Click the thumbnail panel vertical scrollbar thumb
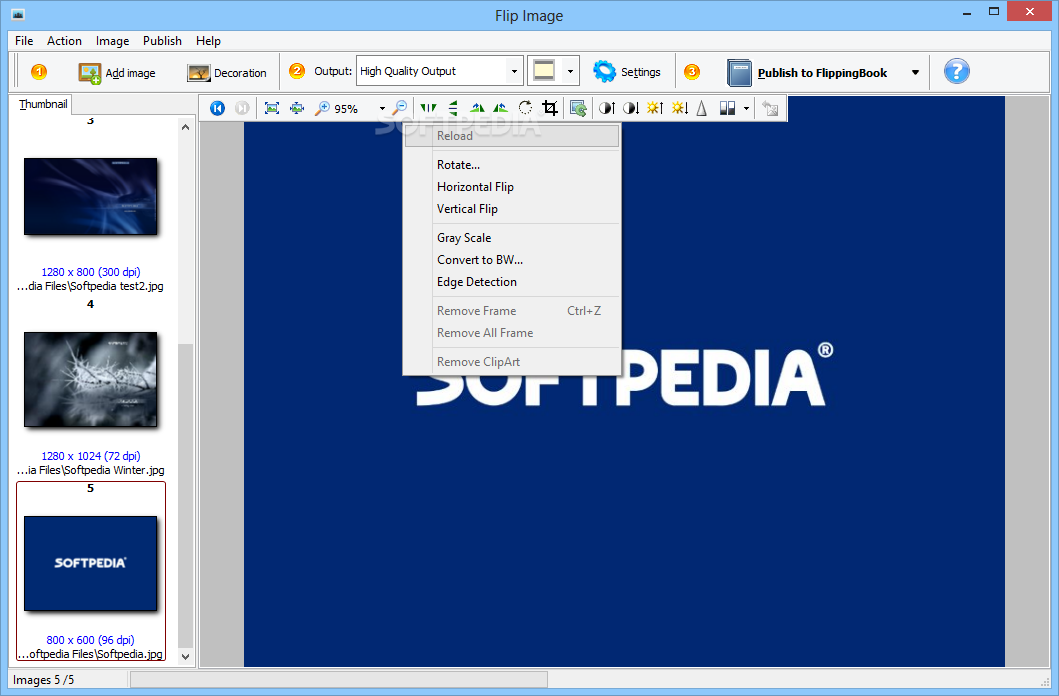The width and height of the screenshot is (1059, 696). coord(186,496)
